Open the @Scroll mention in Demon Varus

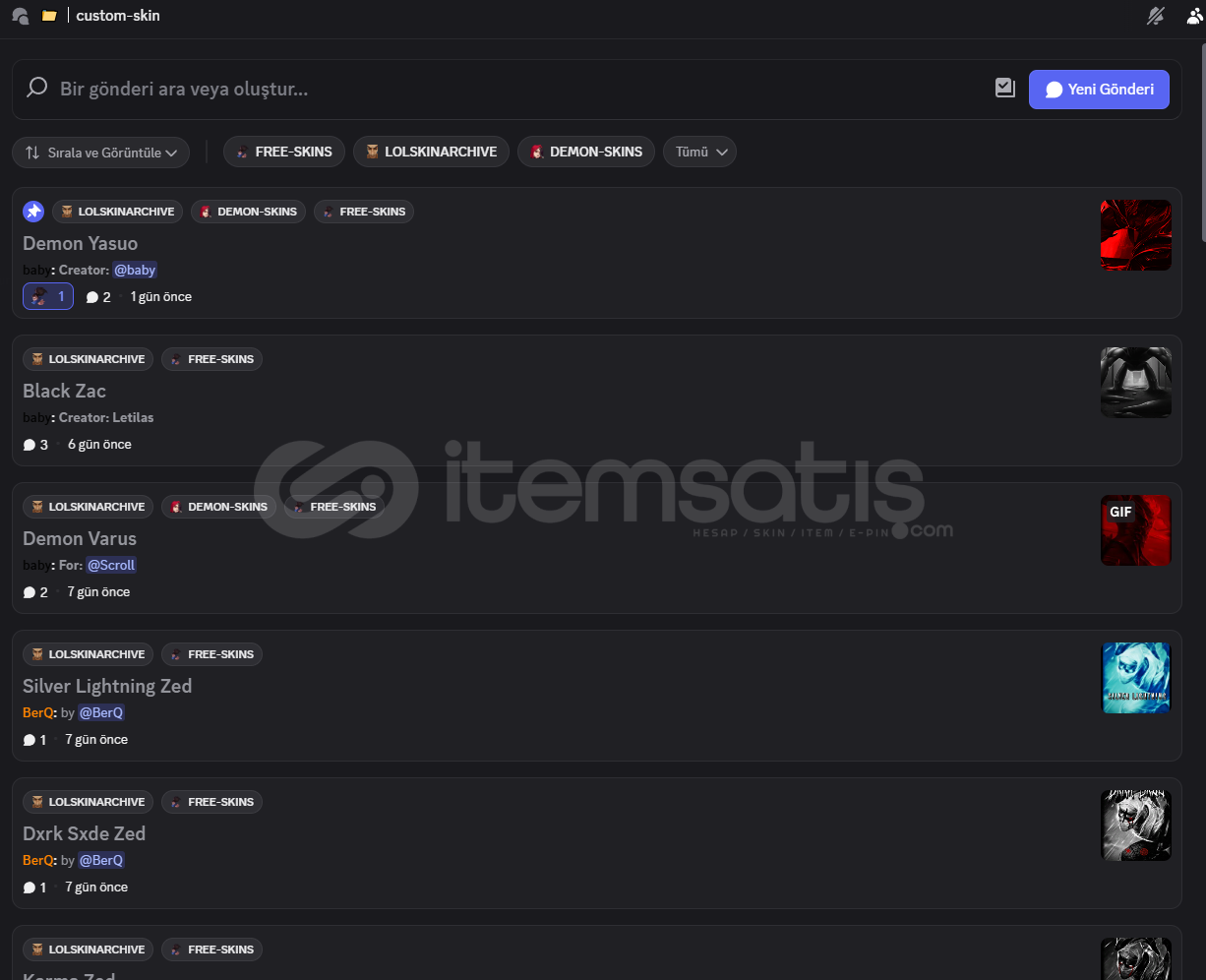click(111, 565)
